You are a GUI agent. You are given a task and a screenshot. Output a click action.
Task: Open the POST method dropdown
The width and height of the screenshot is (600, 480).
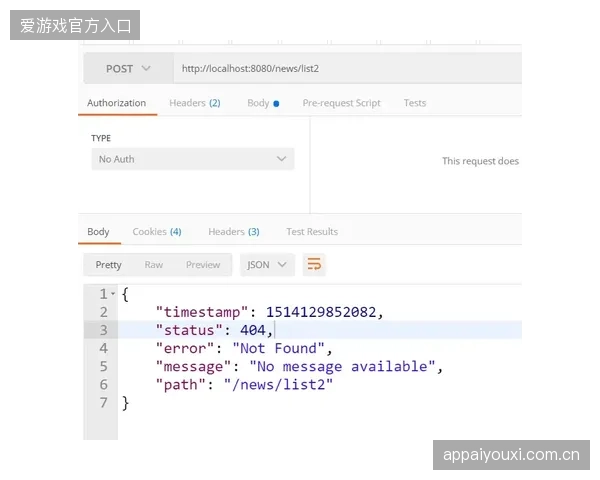128,69
